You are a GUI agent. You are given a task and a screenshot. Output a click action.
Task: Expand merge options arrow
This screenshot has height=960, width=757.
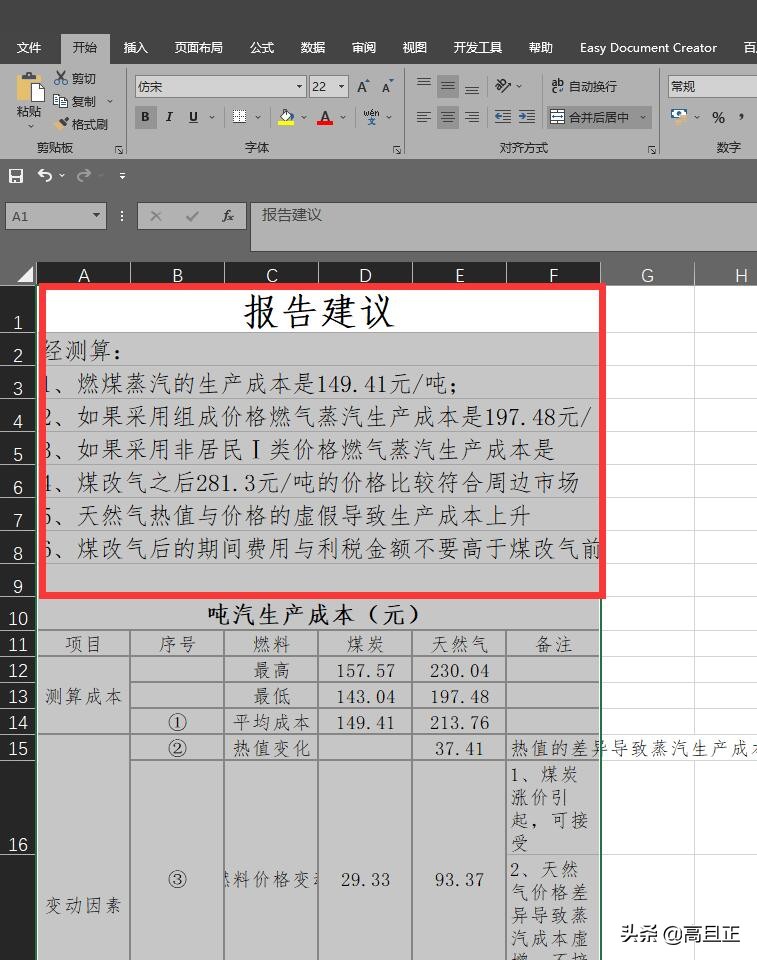[643, 117]
